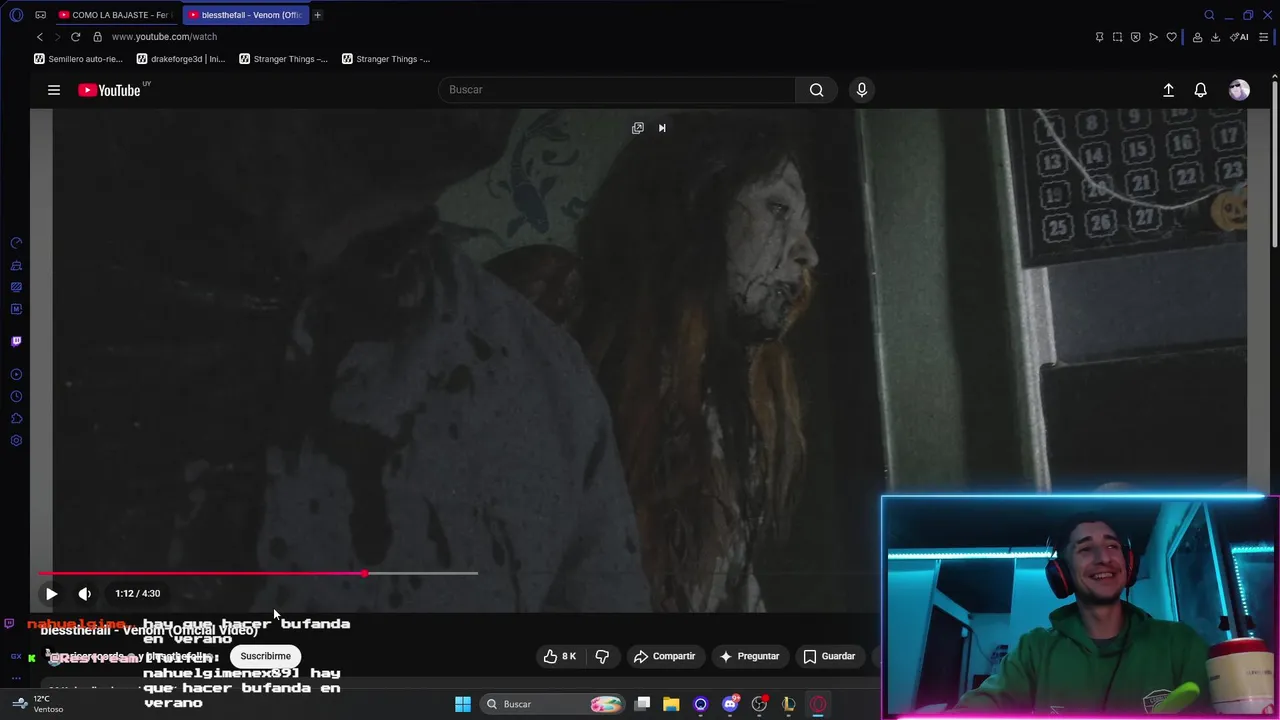Open first Stranger Things bookmark
This screenshot has height=720, width=1280.
pos(284,59)
